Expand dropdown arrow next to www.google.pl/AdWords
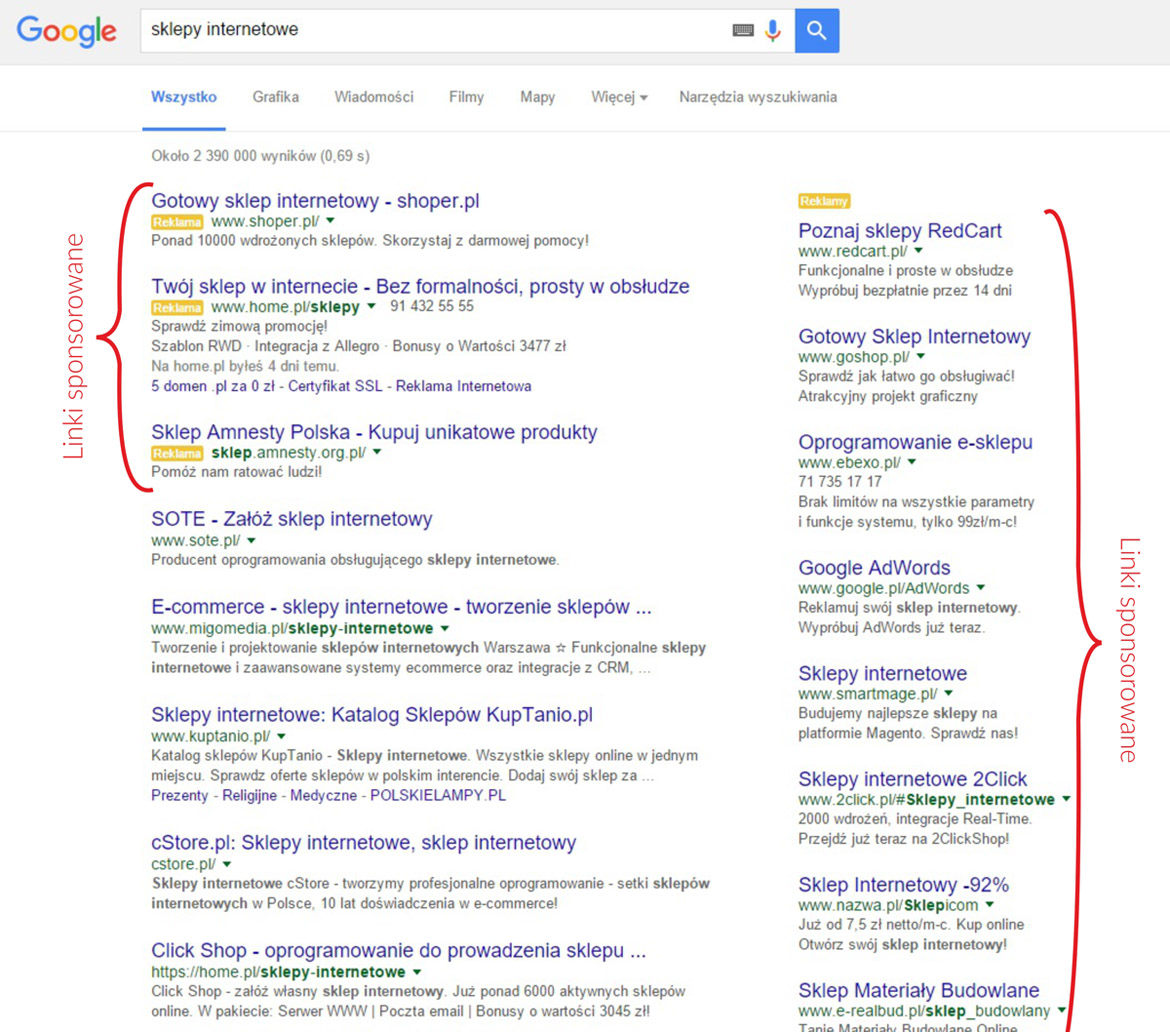The height and width of the screenshot is (1032, 1170). (980, 588)
